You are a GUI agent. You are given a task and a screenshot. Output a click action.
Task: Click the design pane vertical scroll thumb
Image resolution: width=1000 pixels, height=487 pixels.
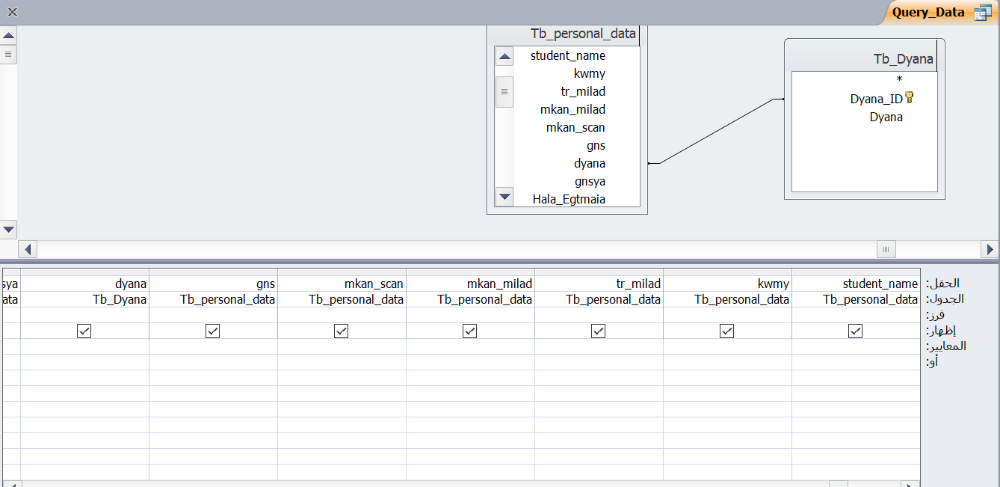tap(8, 54)
